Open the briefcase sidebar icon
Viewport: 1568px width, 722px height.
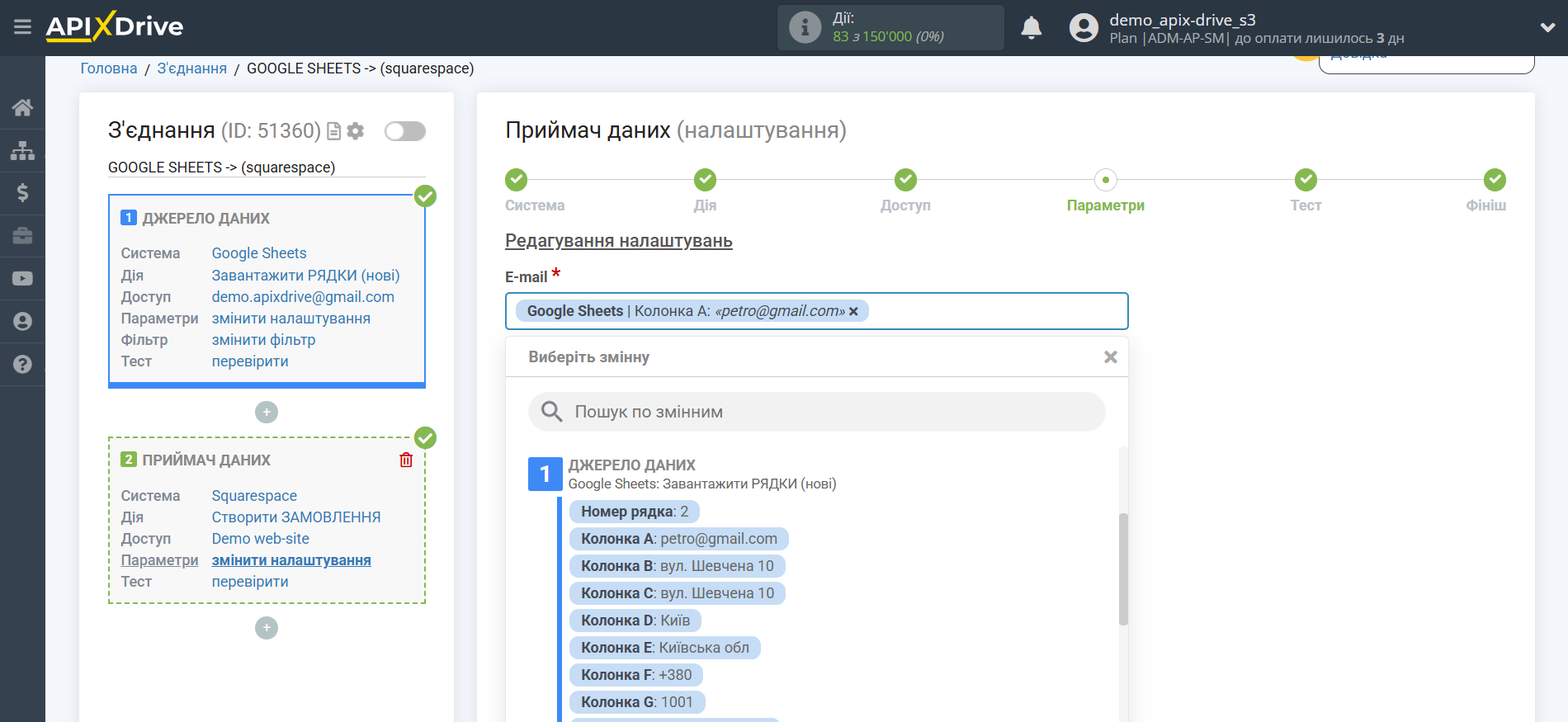tap(22, 236)
